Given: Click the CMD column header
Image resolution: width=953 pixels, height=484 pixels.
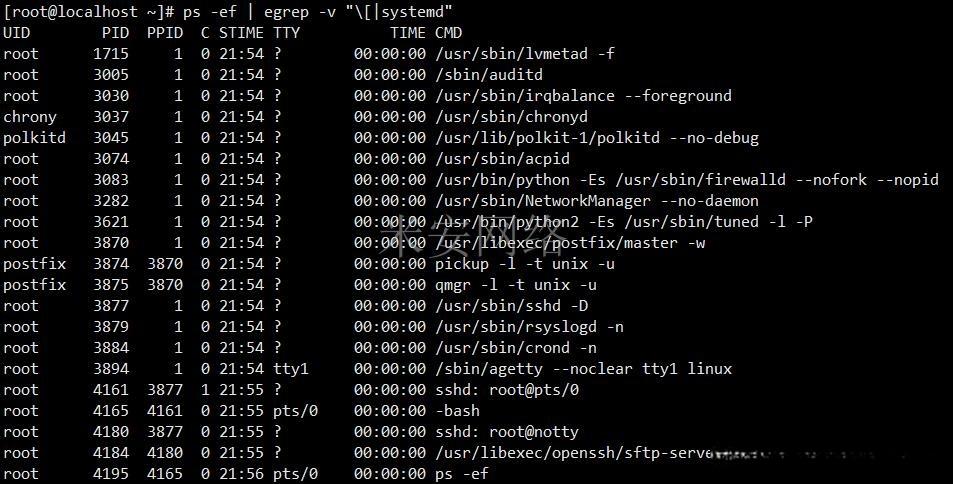Looking at the screenshot, I should (x=449, y=33).
